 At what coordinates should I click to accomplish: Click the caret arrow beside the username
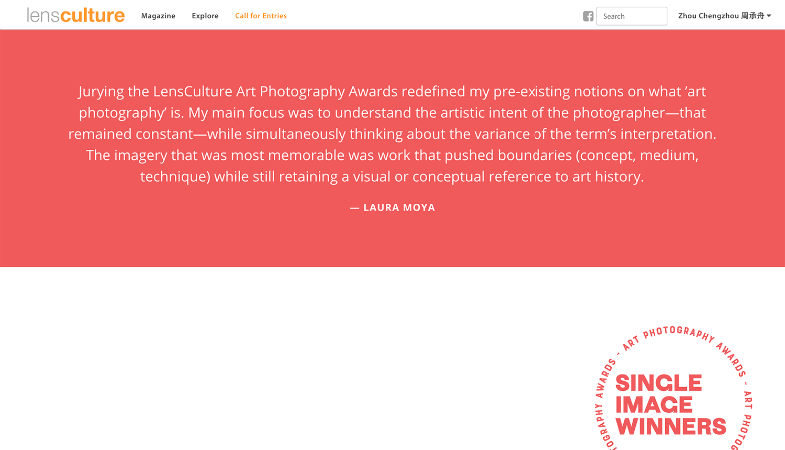[x=769, y=16]
